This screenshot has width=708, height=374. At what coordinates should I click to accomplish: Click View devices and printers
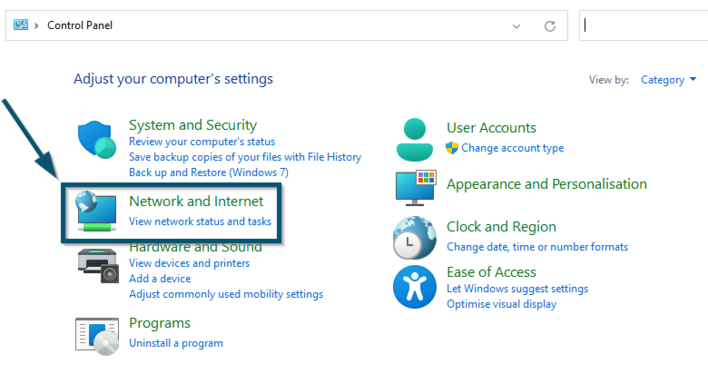pos(189,263)
